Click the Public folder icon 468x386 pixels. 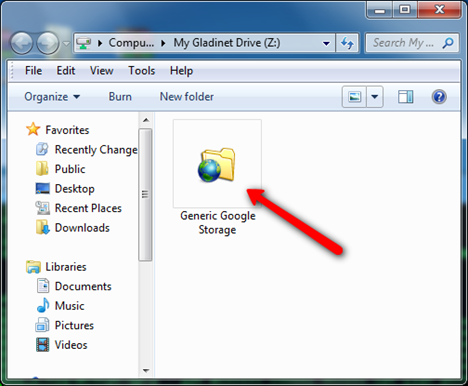(x=42, y=169)
